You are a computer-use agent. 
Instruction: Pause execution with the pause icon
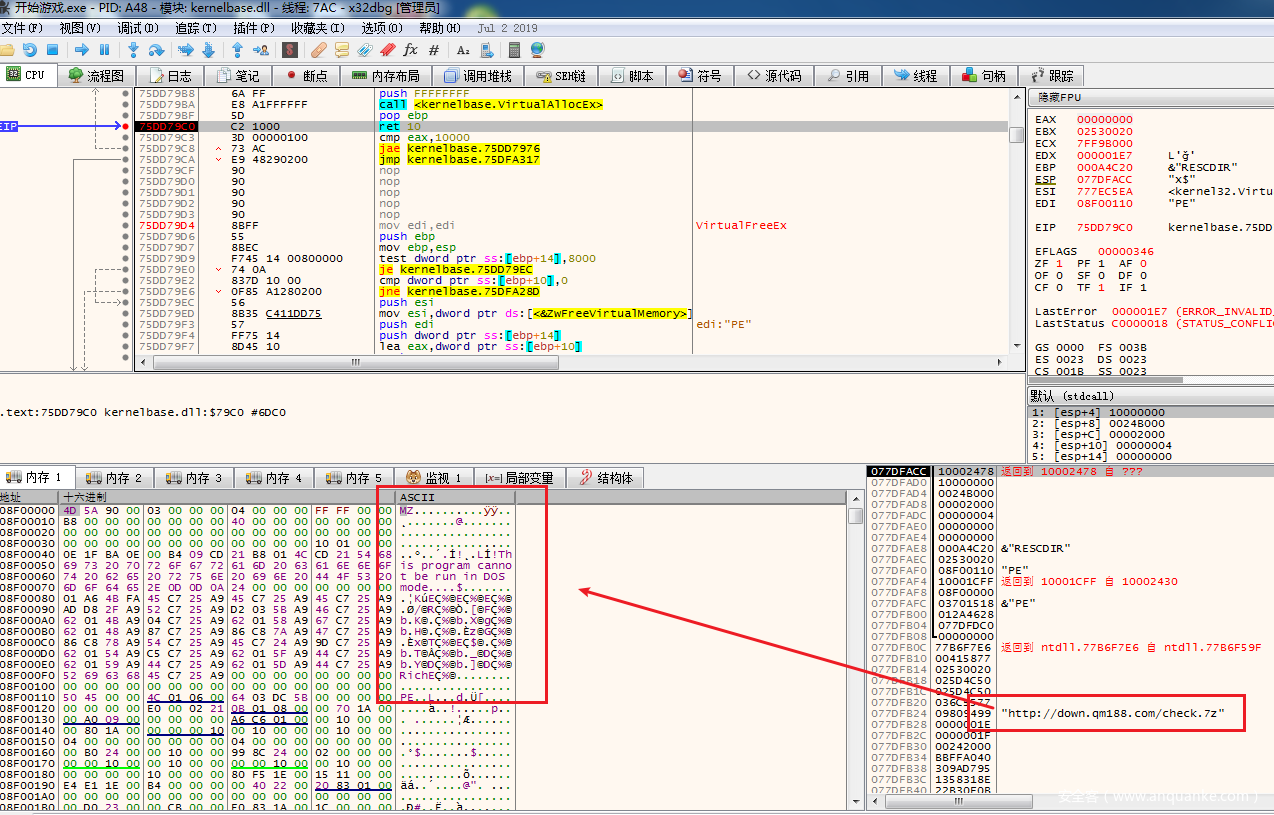104,50
